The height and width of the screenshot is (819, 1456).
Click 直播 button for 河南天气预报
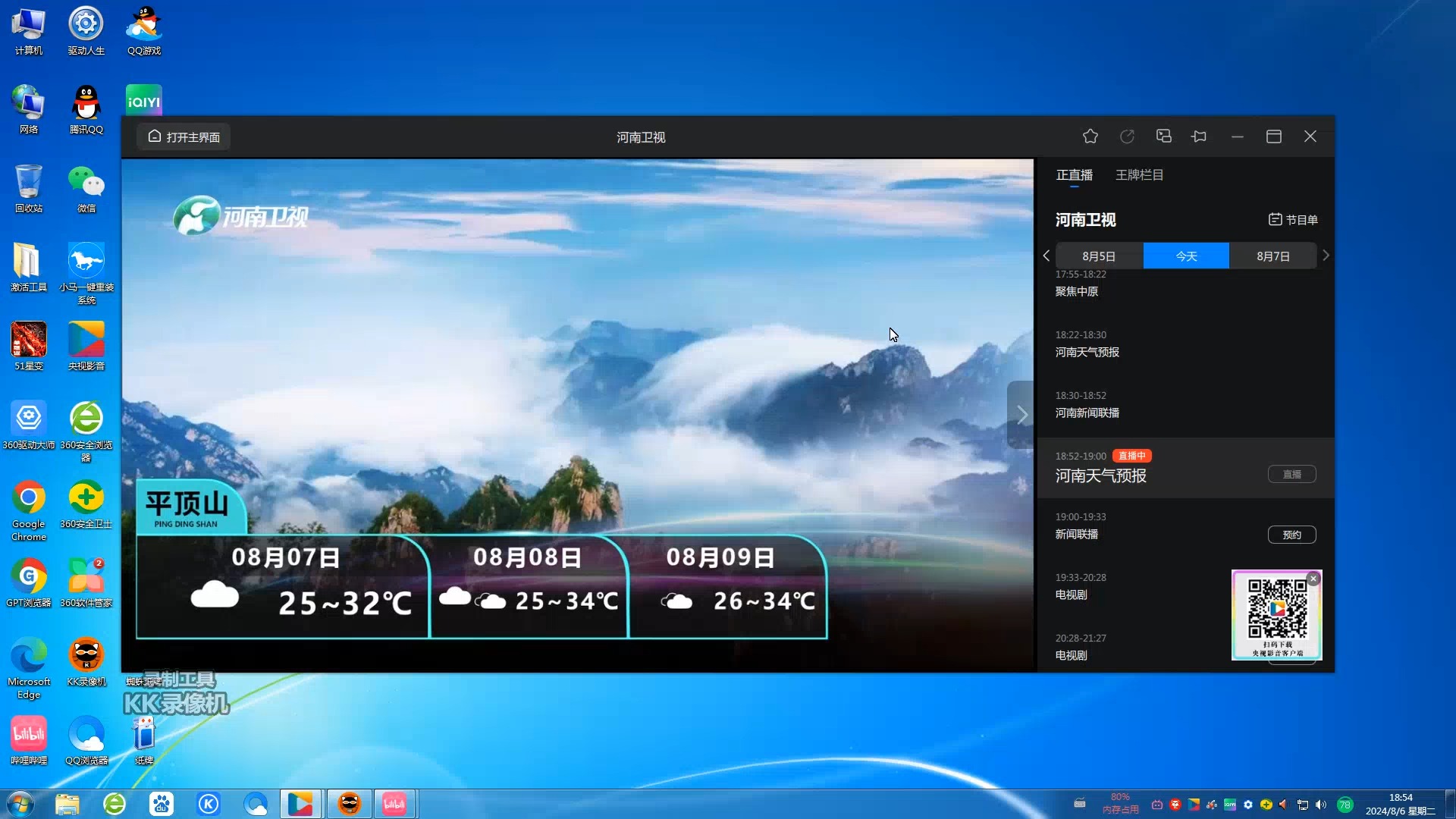coord(1291,475)
